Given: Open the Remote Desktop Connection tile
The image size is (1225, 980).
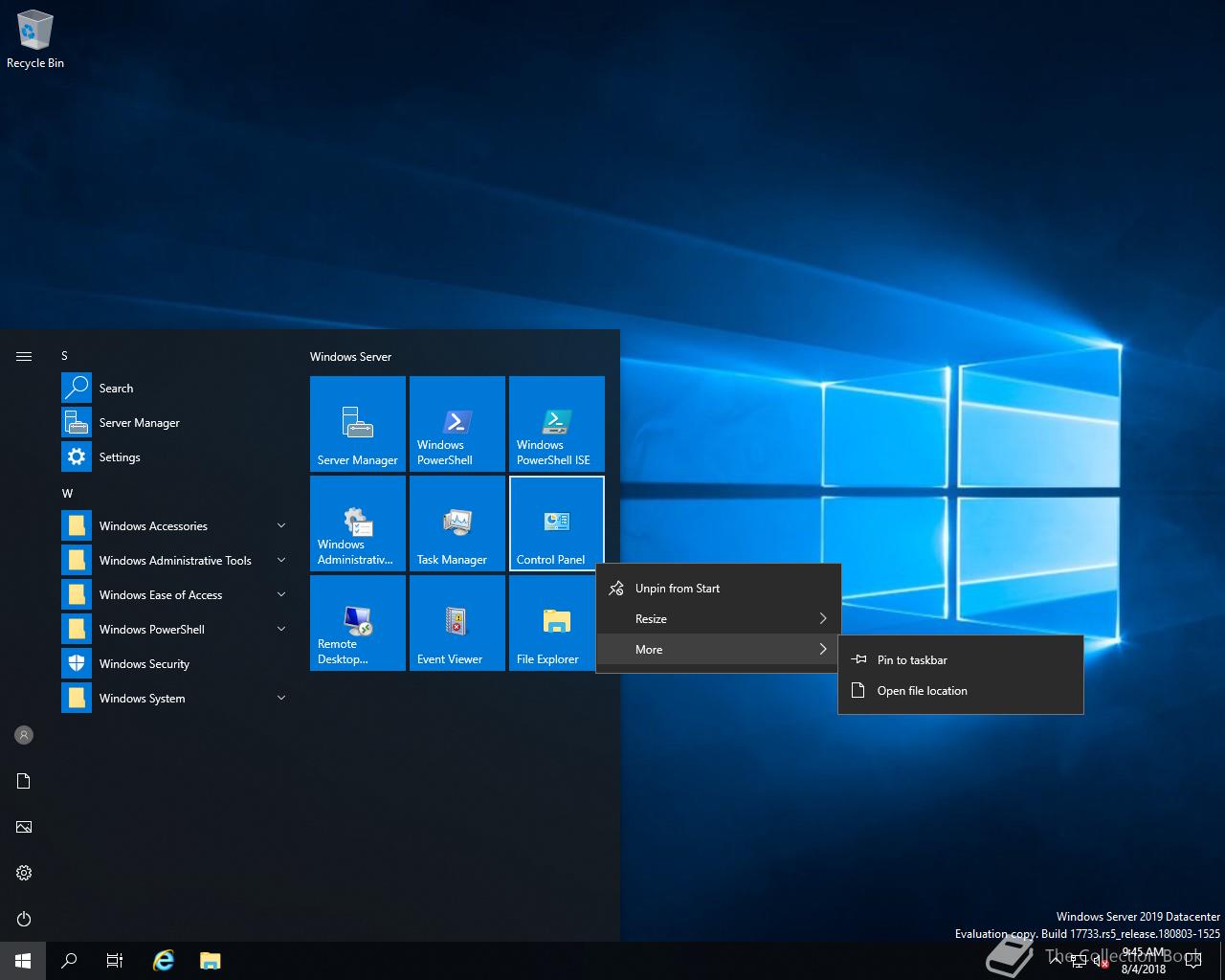Looking at the screenshot, I should tap(358, 623).
